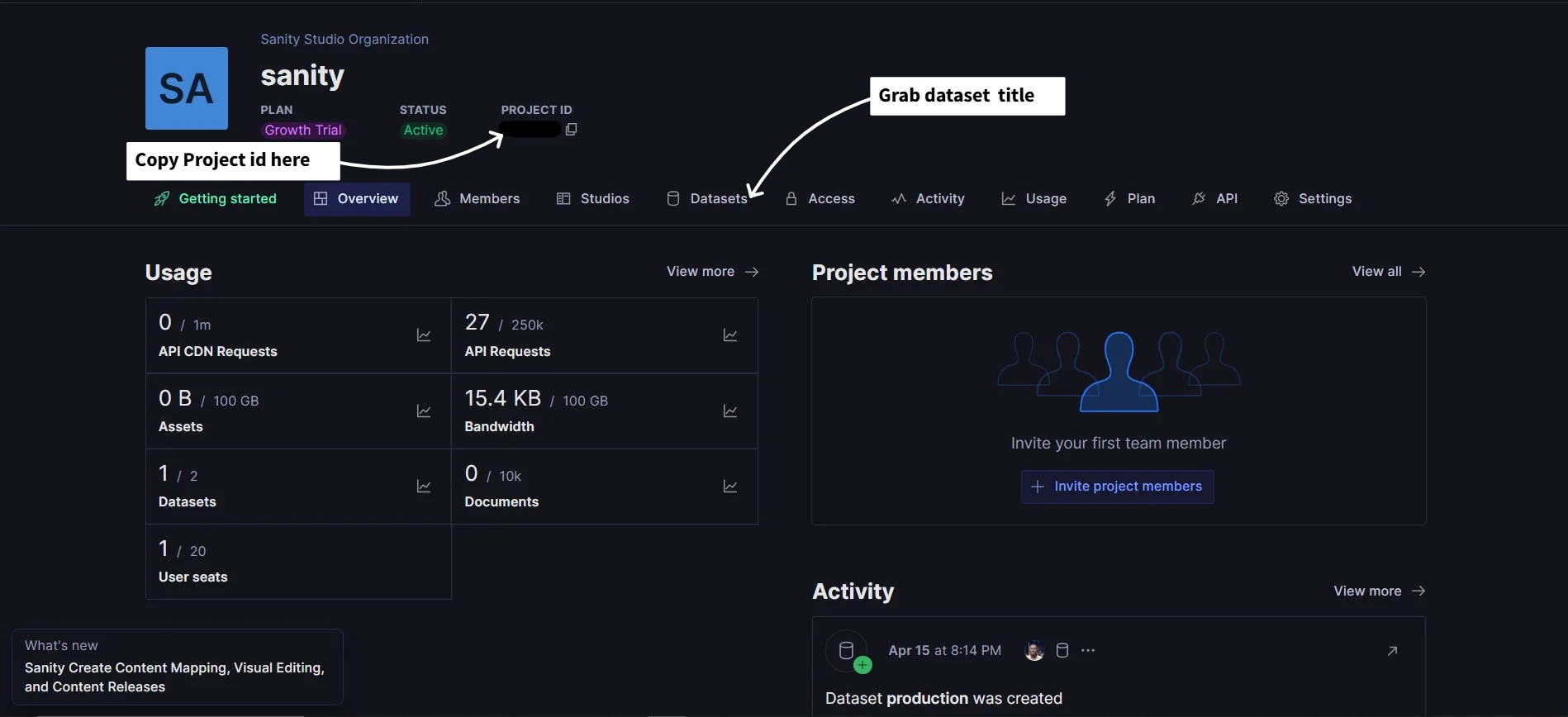Viewport: 1568px width, 717px height.
Task: Open the Plan tab
Action: pyautogui.click(x=1130, y=199)
